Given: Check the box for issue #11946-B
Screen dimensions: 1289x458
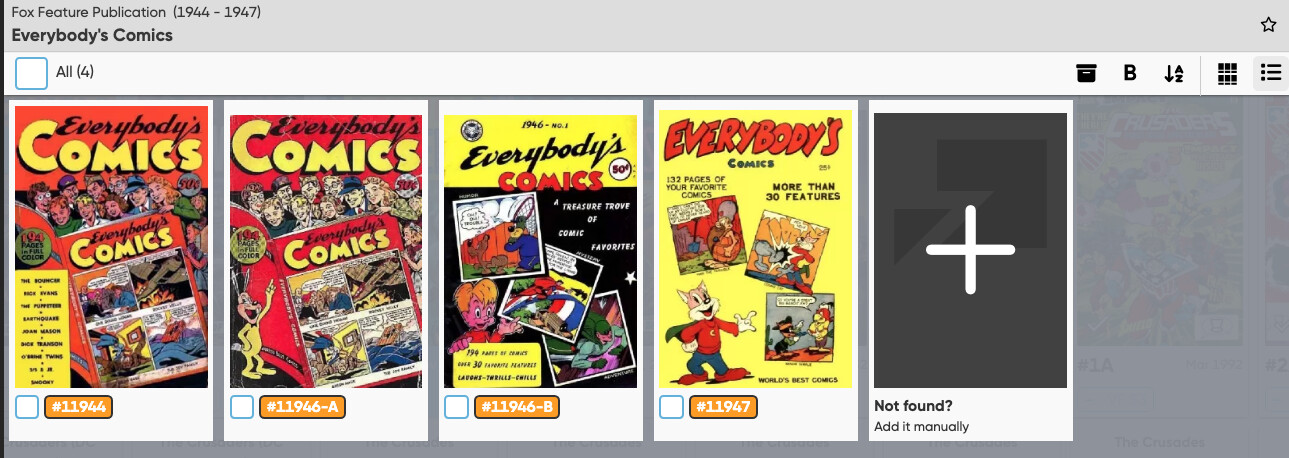Looking at the screenshot, I should [x=456, y=407].
